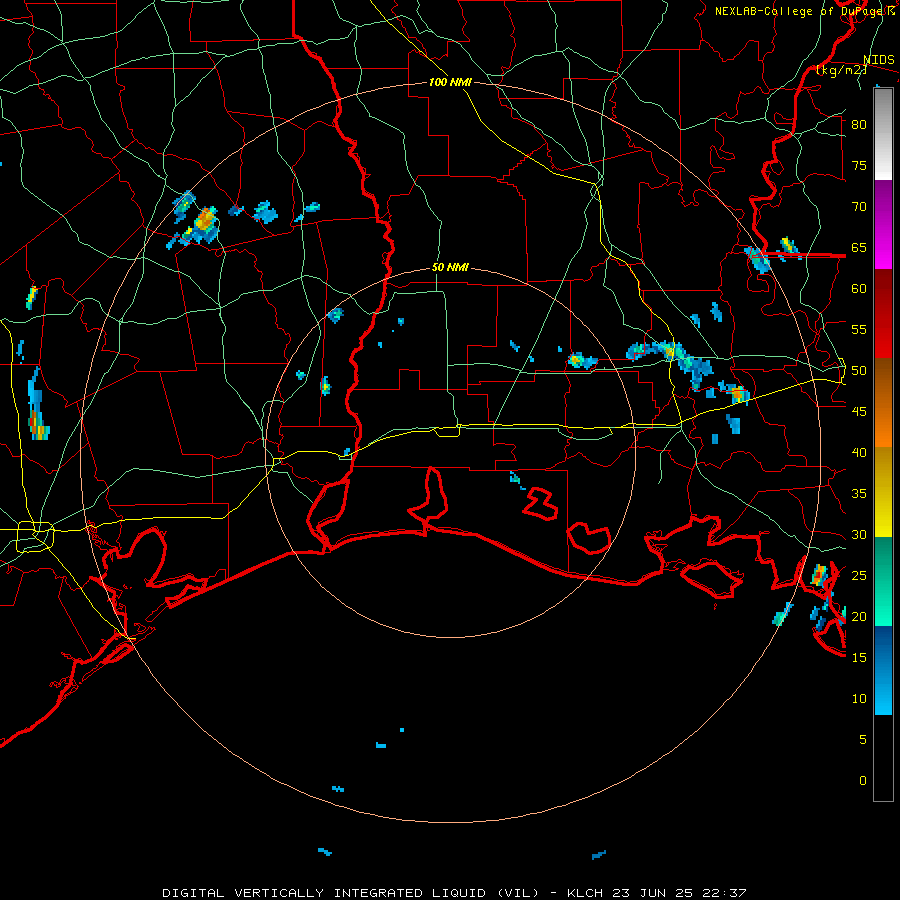Screen dimensions: 900x900
Task: Click the 70 value on color scale
Action: click(859, 207)
